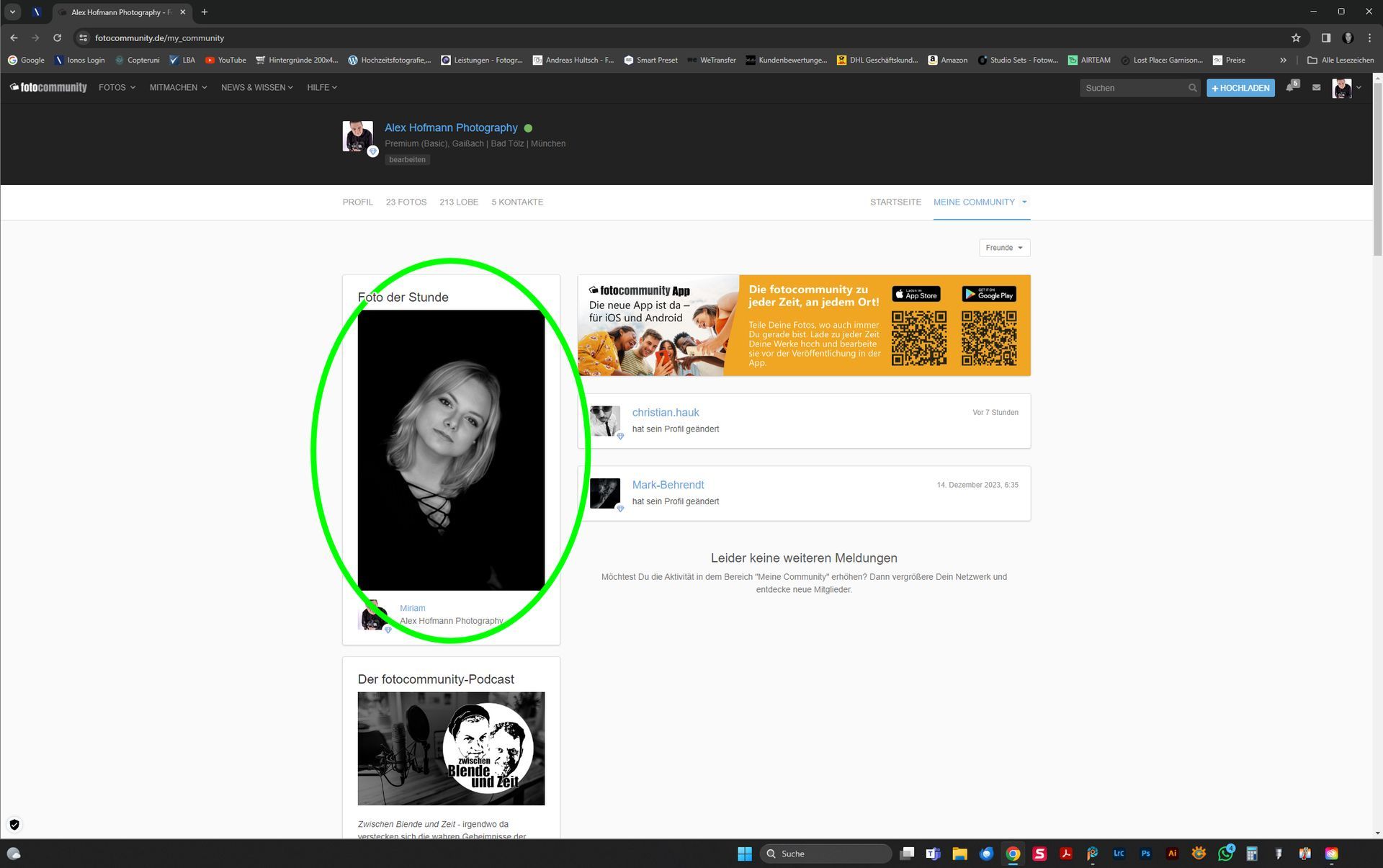Viewport: 1383px width, 868px height.
Task: Click the fotocommunity logo
Action: 48,88
